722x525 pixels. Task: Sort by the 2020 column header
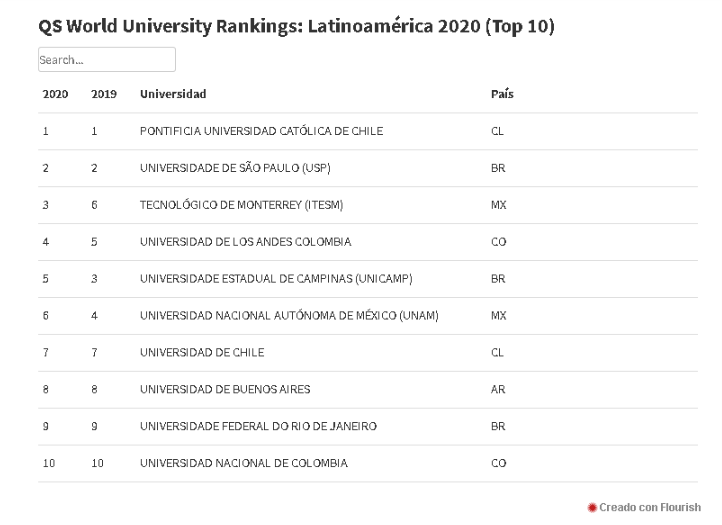tap(54, 94)
